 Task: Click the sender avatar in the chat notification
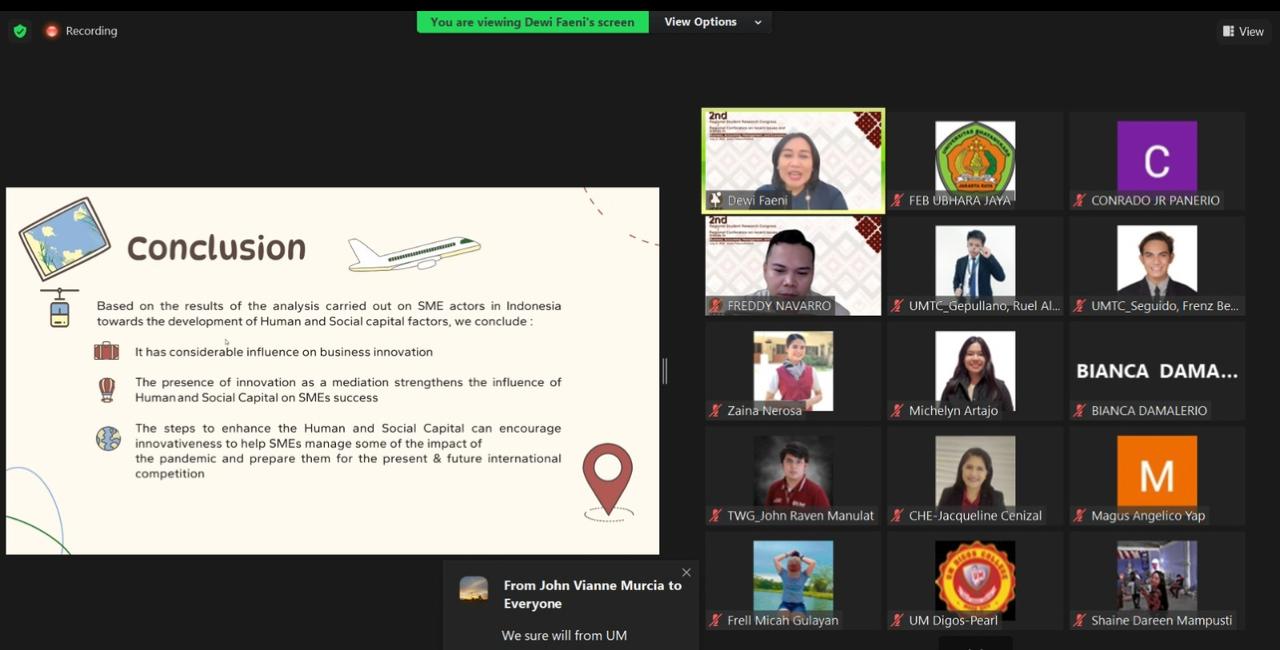474,589
